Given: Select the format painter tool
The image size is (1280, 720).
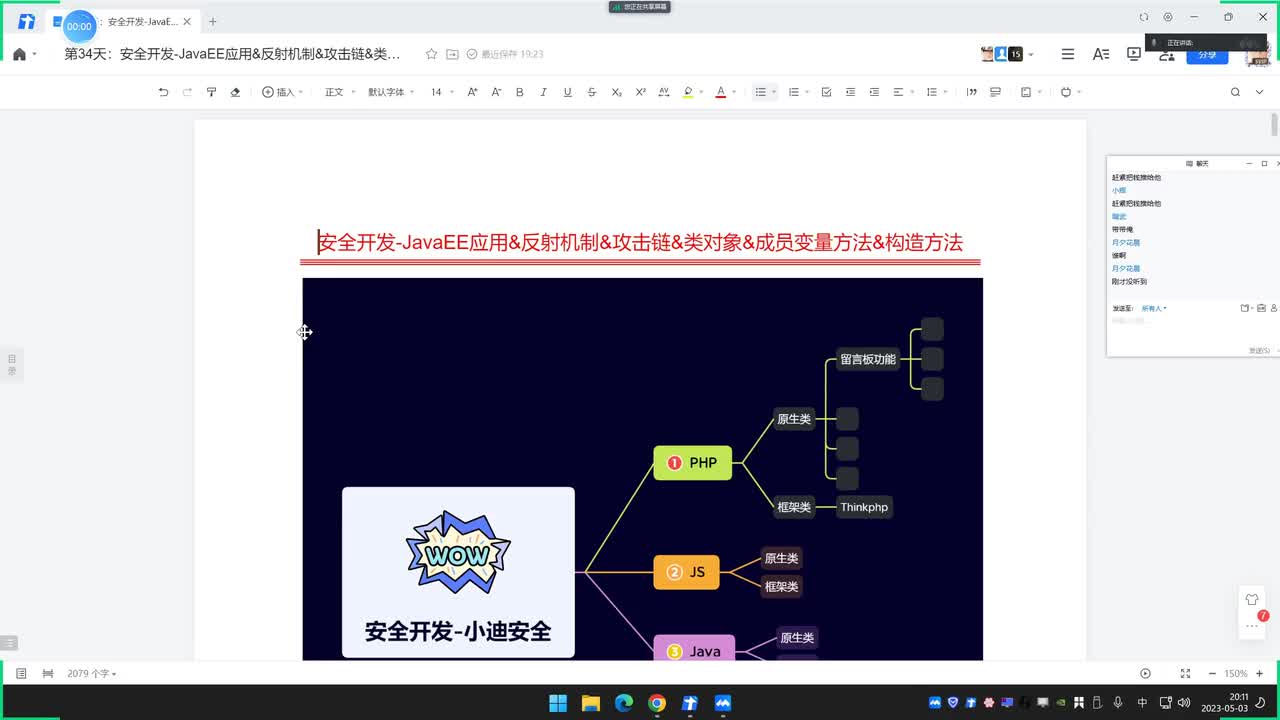Looking at the screenshot, I should pyautogui.click(x=211, y=92).
